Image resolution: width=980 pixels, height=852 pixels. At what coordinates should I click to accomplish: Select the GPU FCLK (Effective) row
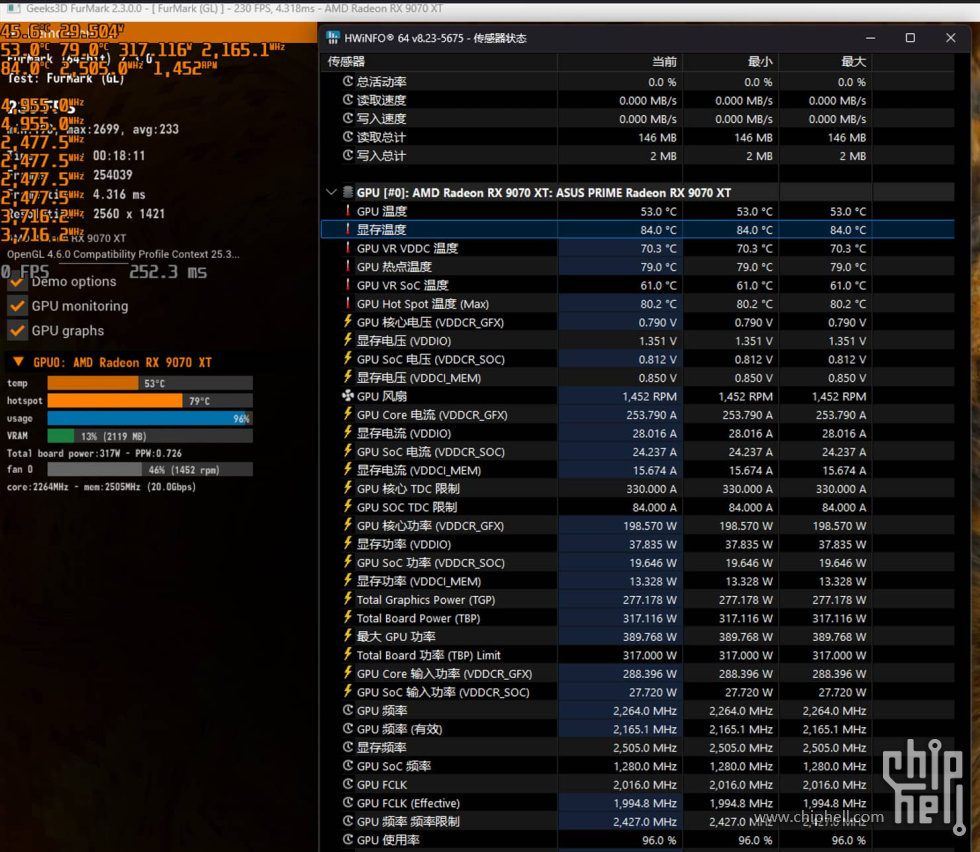pos(638,803)
